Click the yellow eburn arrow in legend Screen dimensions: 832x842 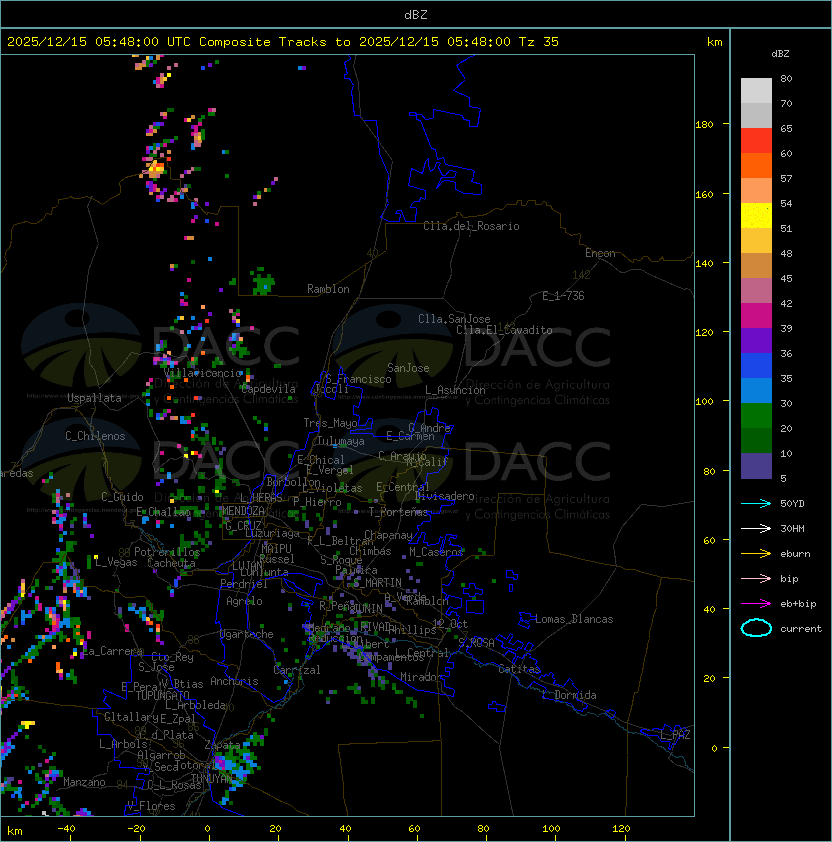point(756,554)
